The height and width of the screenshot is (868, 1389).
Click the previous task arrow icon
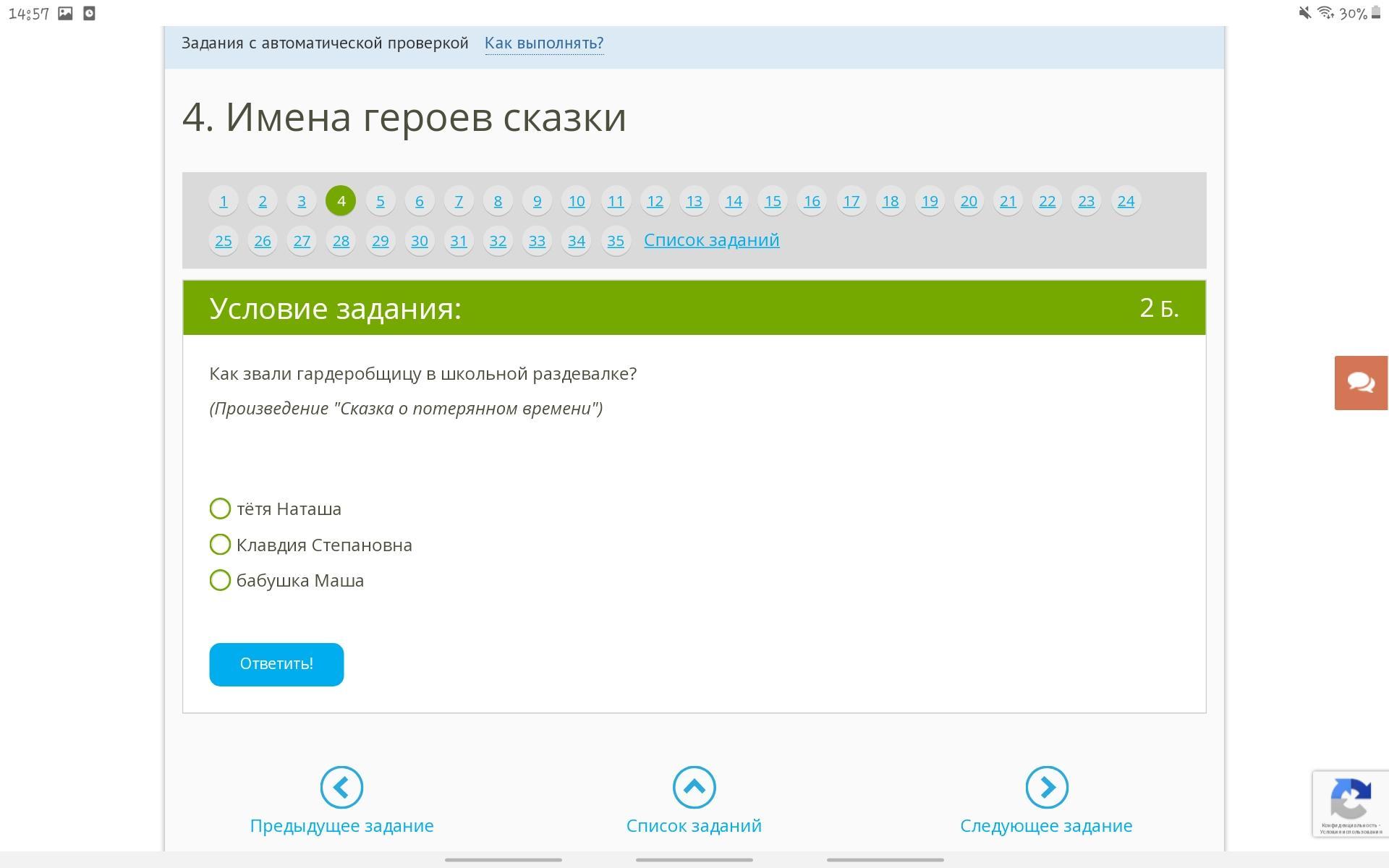pyautogui.click(x=341, y=787)
